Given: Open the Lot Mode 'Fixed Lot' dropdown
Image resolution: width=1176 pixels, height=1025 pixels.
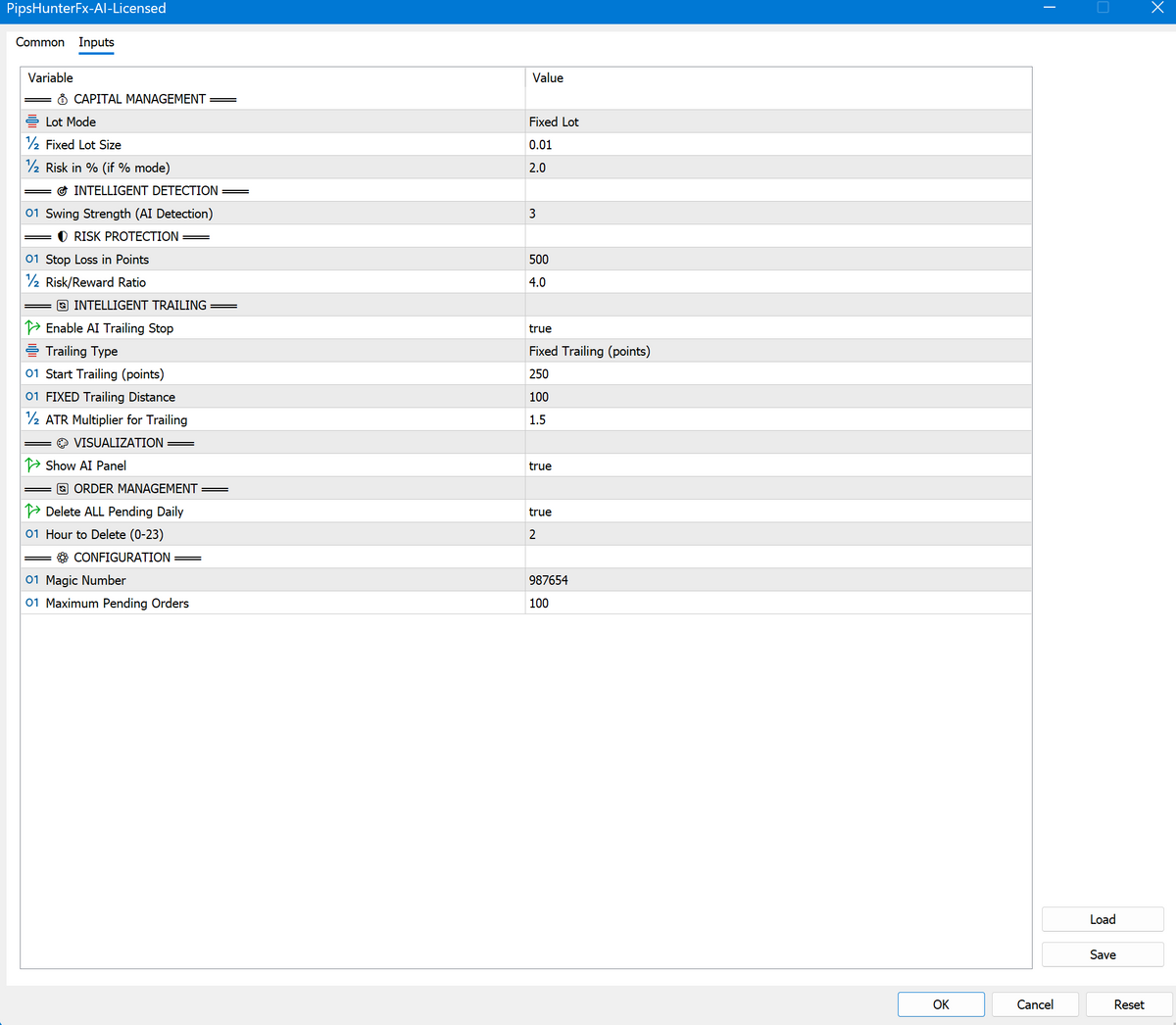Looking at the screenshot, I should [554, 122].
